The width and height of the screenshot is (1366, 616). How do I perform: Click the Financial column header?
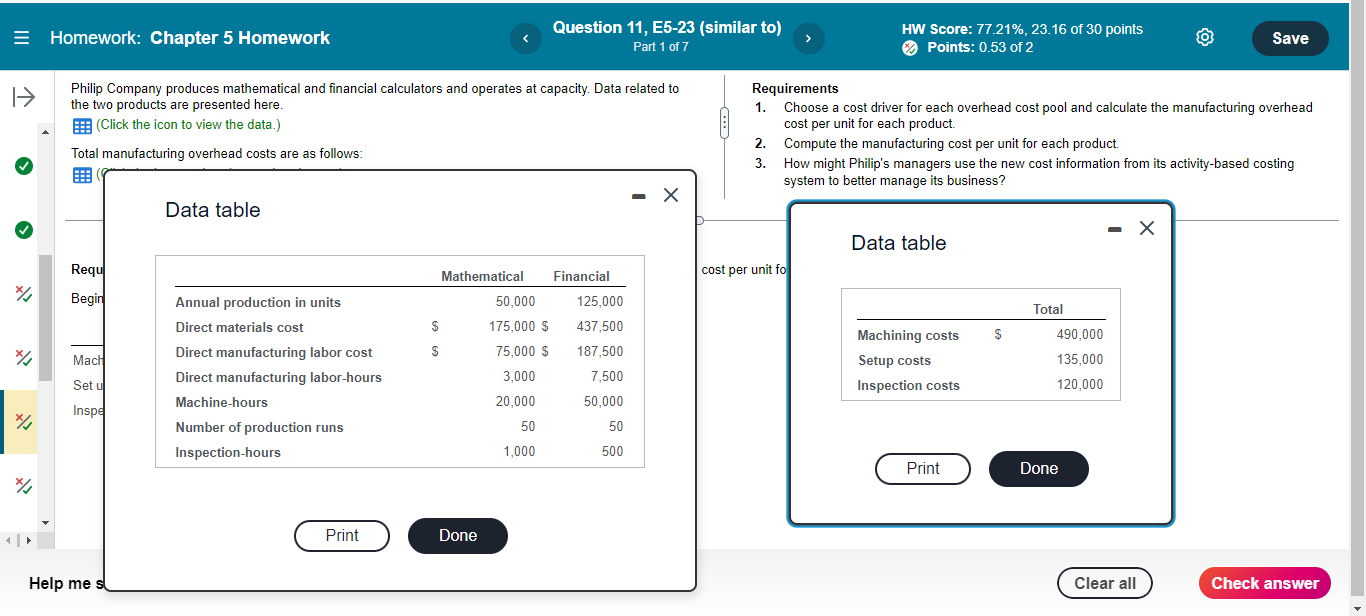(581, 276)
